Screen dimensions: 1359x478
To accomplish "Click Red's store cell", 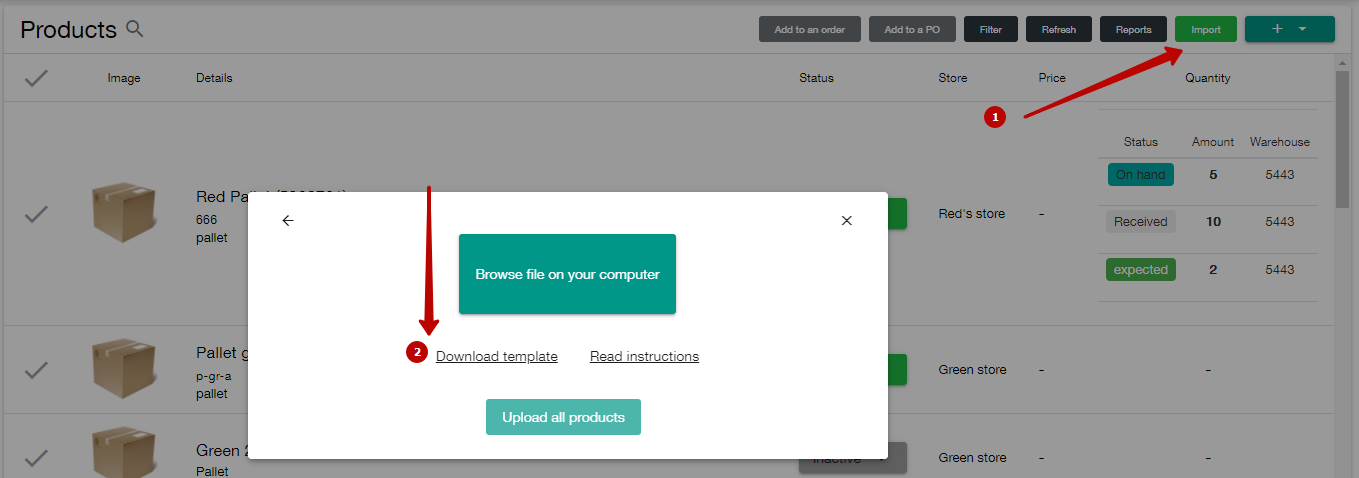I will pos(972,213).
